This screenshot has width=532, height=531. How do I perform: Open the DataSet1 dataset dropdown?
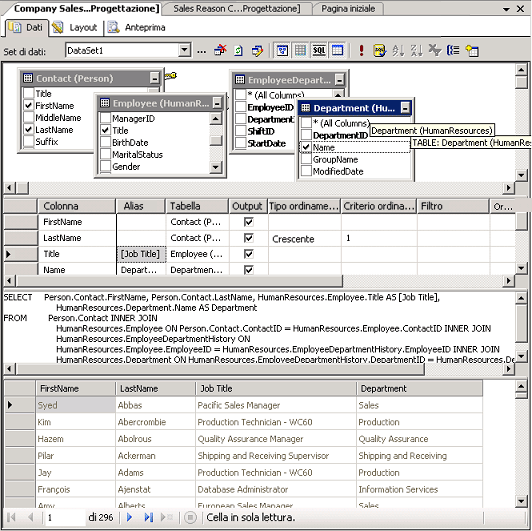click(x=184, y=51)
